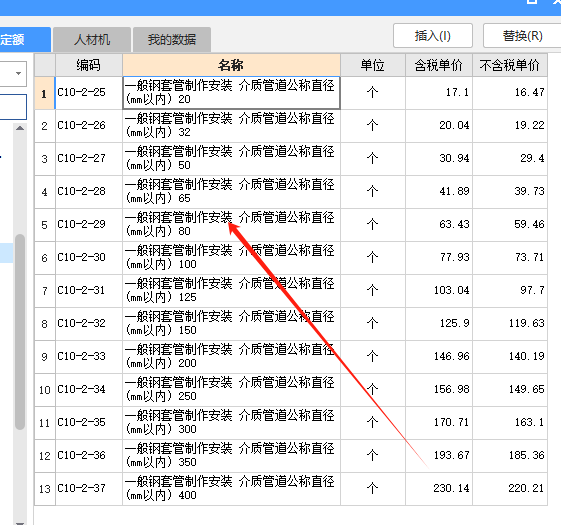Select row number 13 header
The height and width of the screenshot is (525, 561).
[45, 489]
